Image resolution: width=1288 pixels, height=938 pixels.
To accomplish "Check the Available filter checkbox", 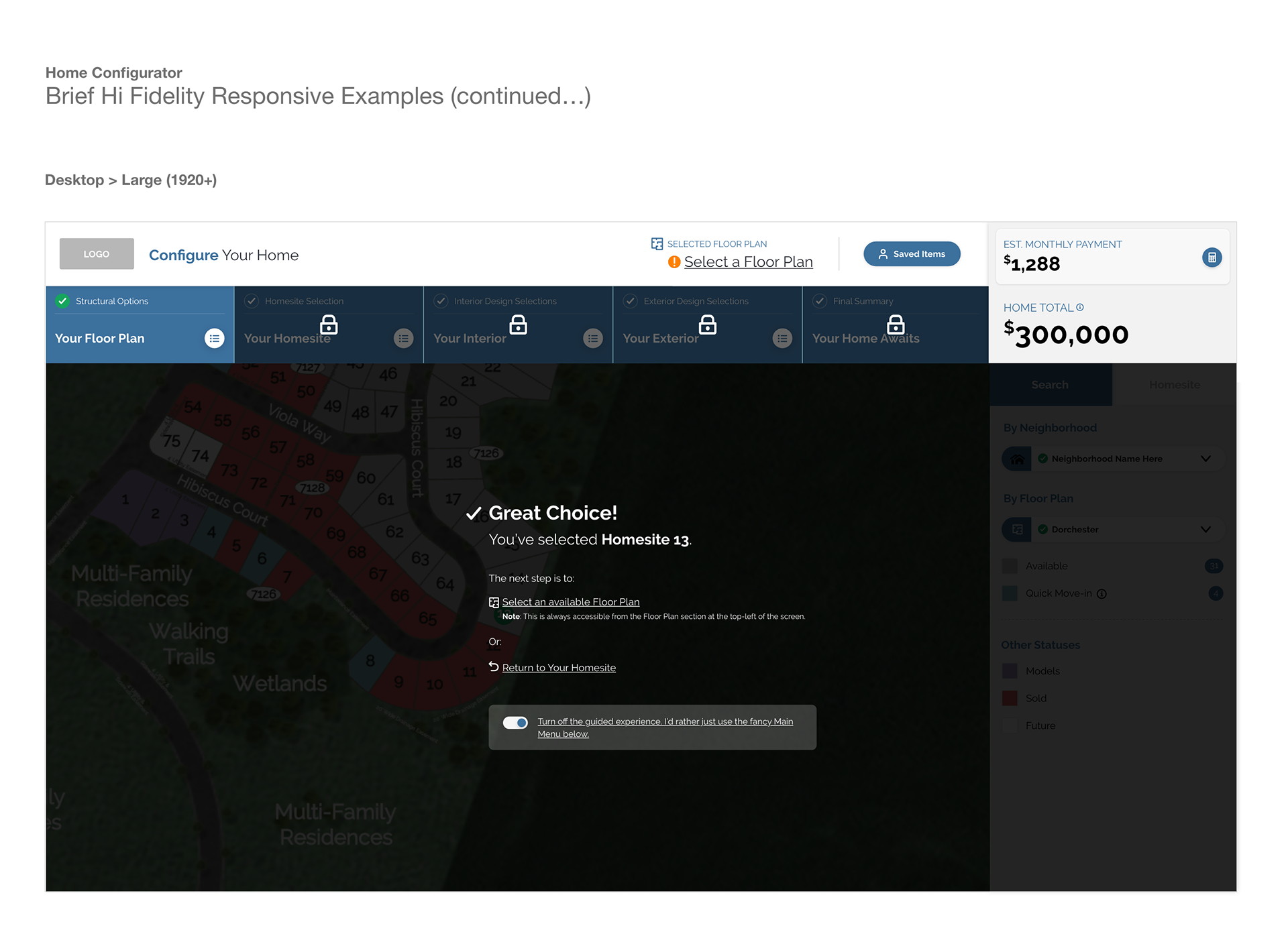I will coord(1010,567).
